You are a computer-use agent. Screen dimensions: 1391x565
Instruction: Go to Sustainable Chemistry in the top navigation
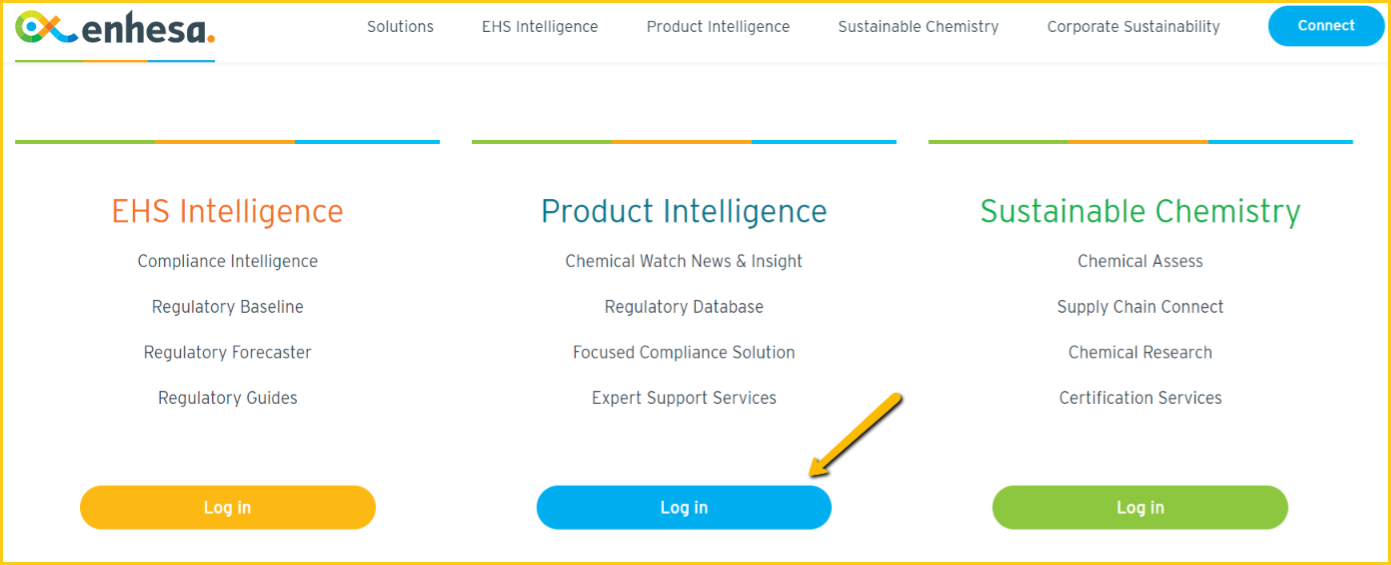(x=918, y=27)
